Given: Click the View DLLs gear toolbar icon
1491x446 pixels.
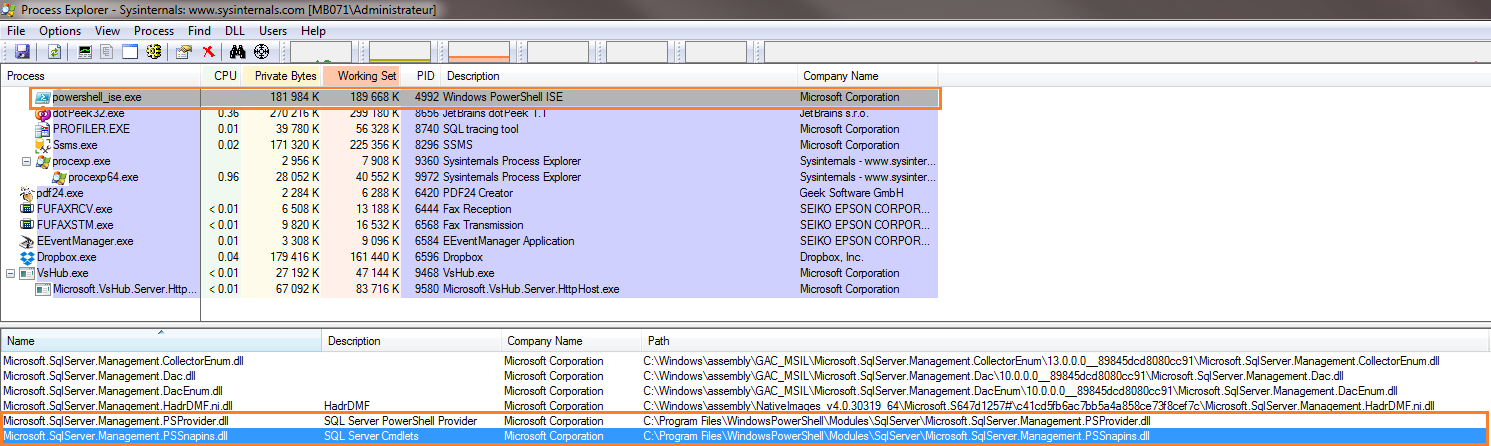Looking at the screenshot, I should 153,51.
